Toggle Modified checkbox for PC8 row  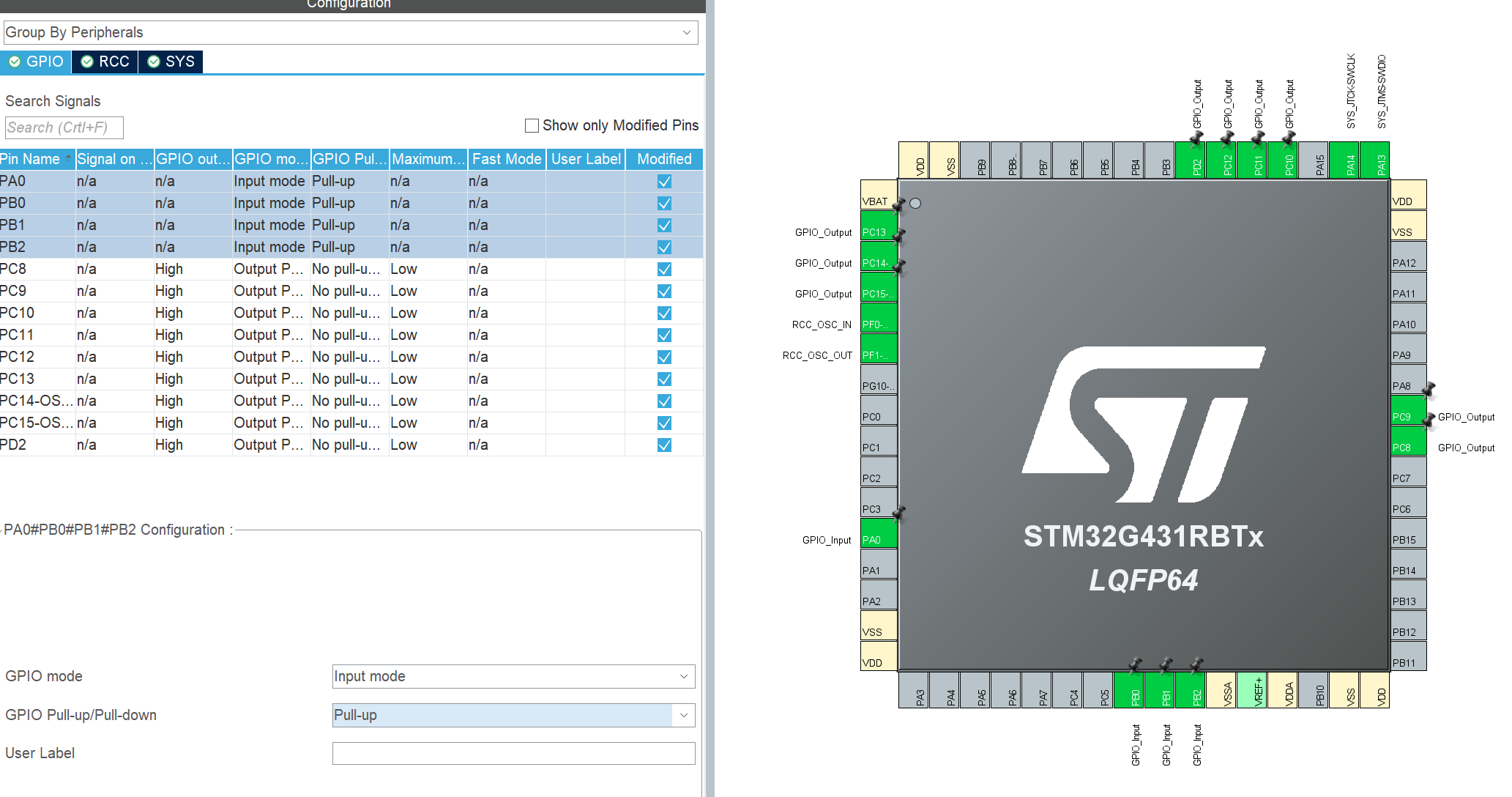(664, 269)
